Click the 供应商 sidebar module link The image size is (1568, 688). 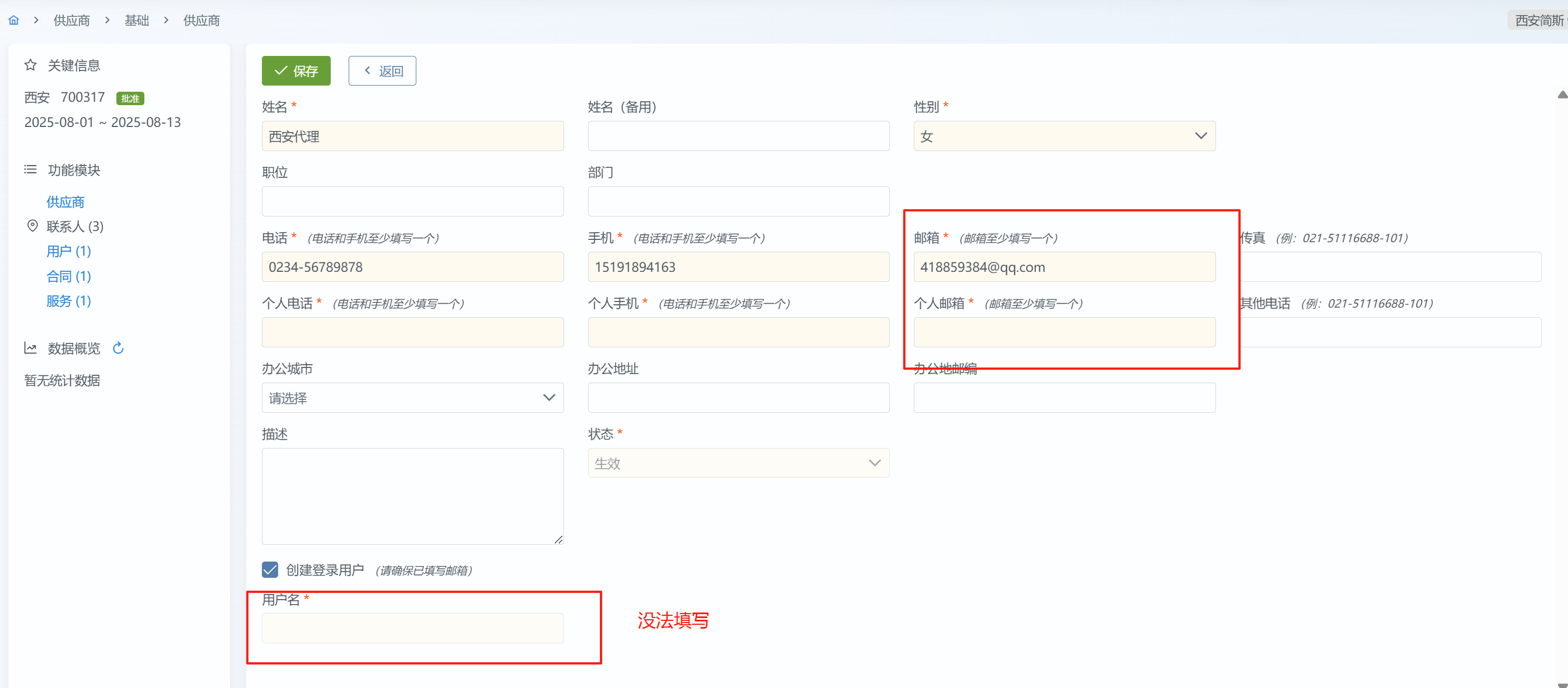(65, 201)
